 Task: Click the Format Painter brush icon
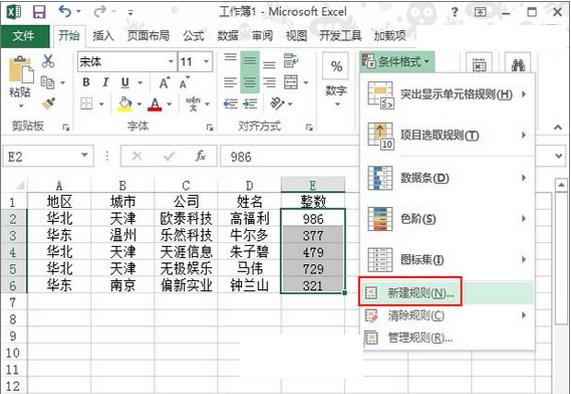[x=48, y=103]
